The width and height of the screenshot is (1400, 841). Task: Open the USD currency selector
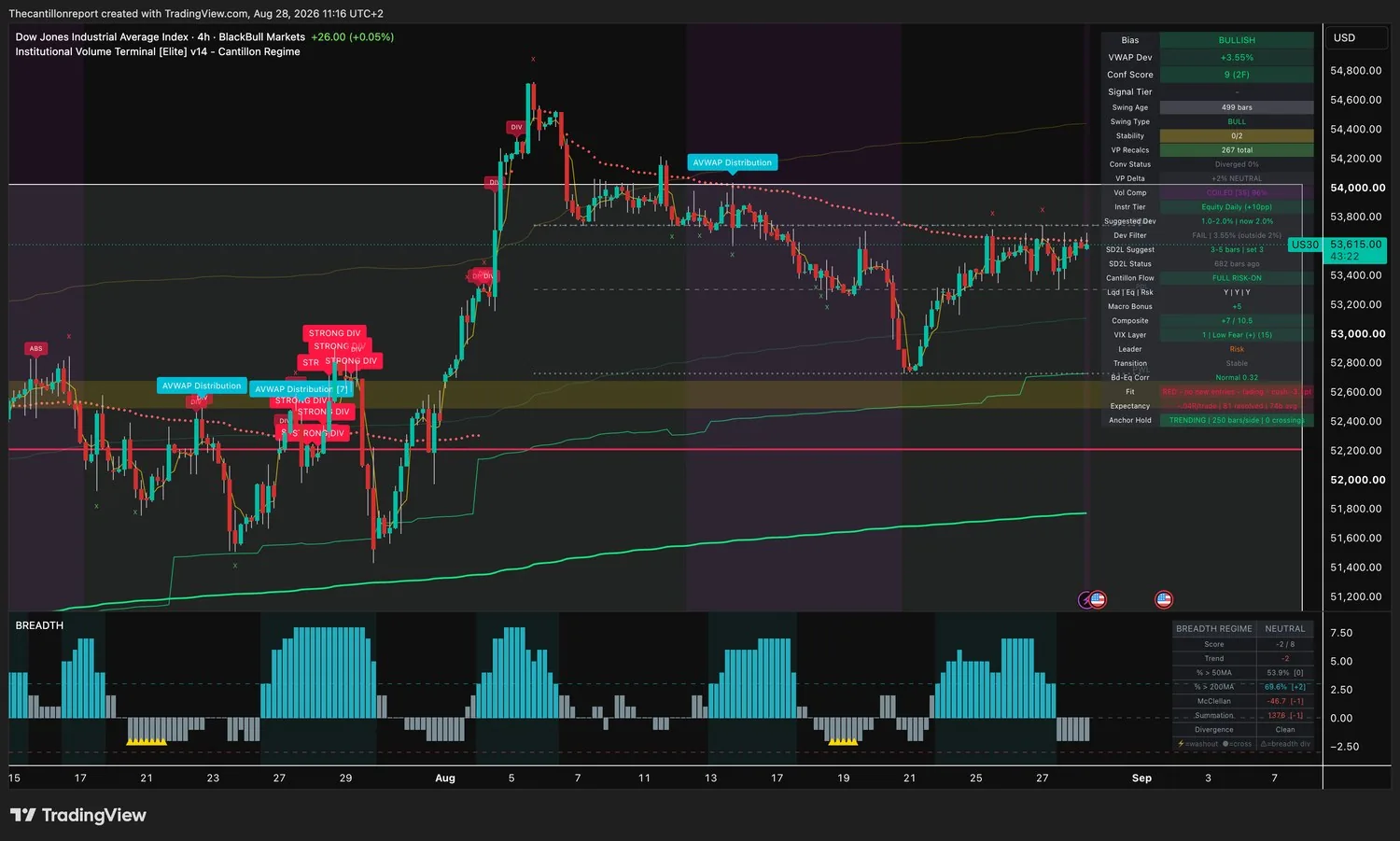(1355, 38)
